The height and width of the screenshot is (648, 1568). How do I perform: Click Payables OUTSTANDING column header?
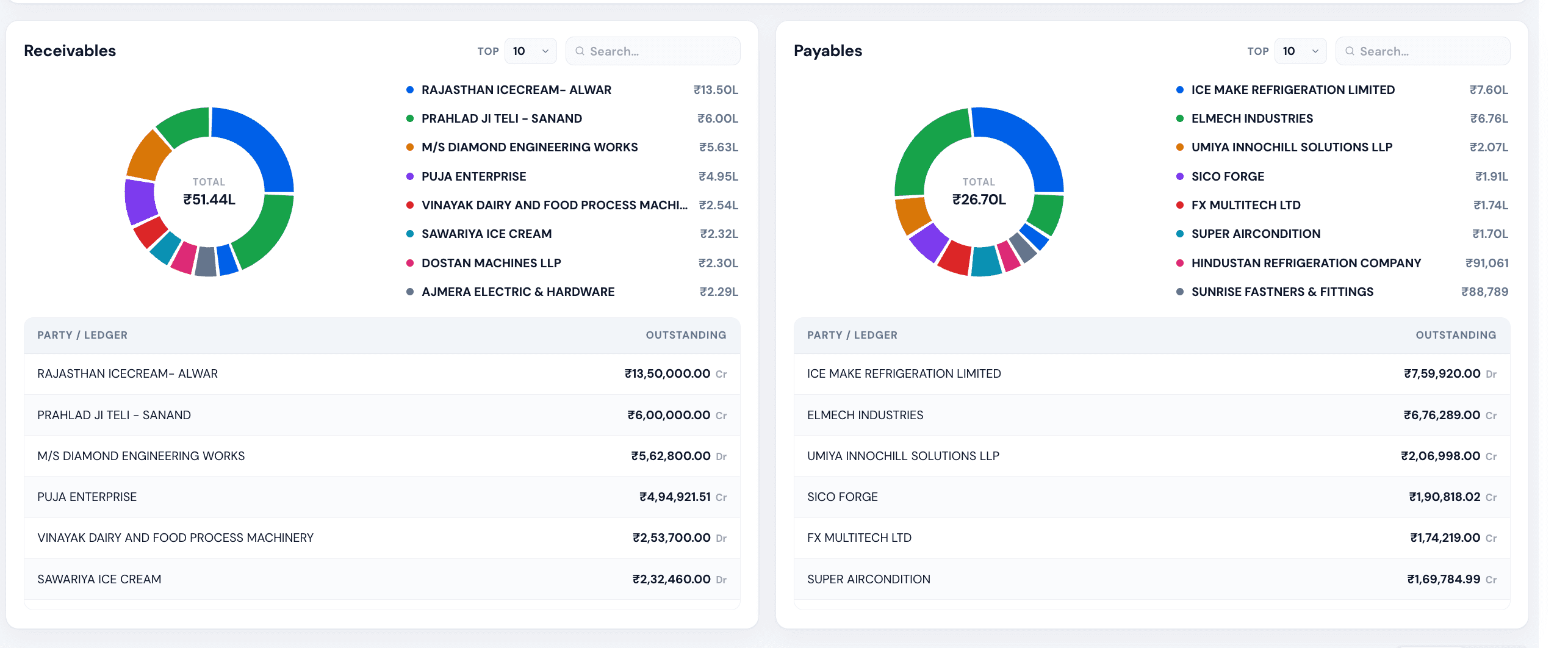[1456, 335]
